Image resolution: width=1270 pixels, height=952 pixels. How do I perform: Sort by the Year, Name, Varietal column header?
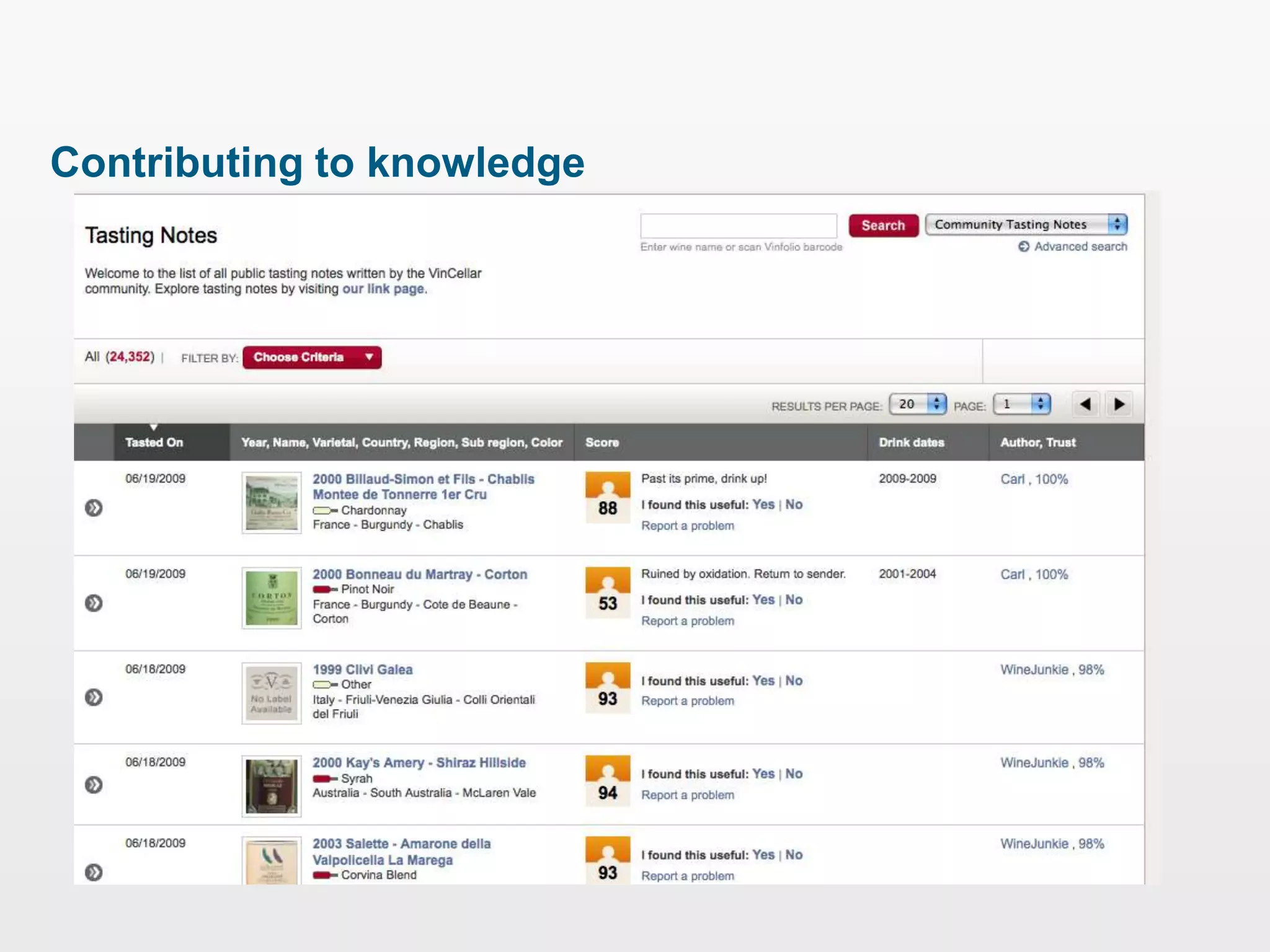tap(402, 443)
